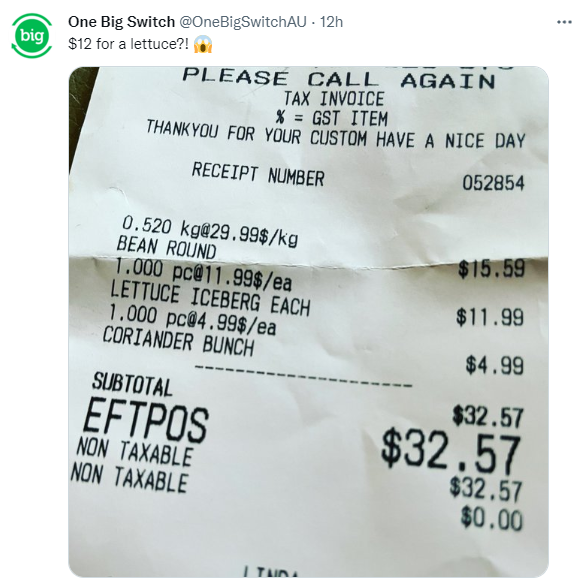579x588 pixels.
Task: Click the SUBTOTAL label on receipt
Action: pyautogui.click(x=132, y=384)
